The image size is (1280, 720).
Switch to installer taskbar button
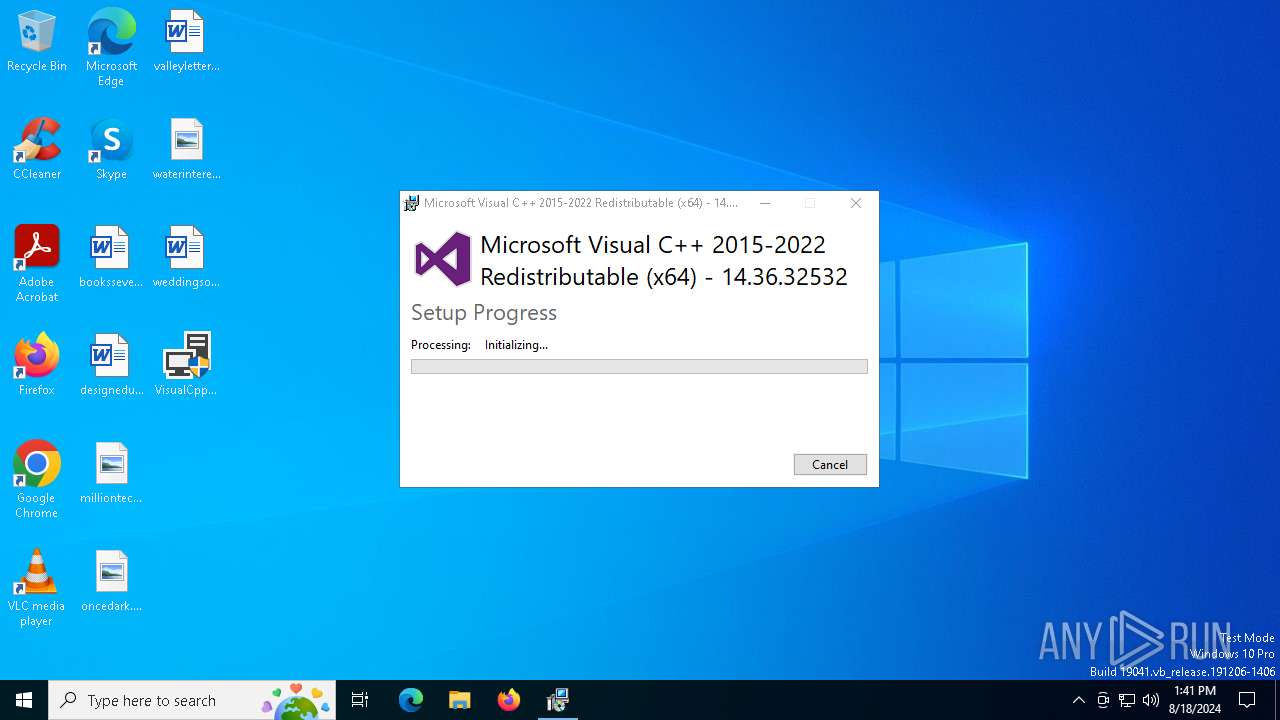click(557, 700)
